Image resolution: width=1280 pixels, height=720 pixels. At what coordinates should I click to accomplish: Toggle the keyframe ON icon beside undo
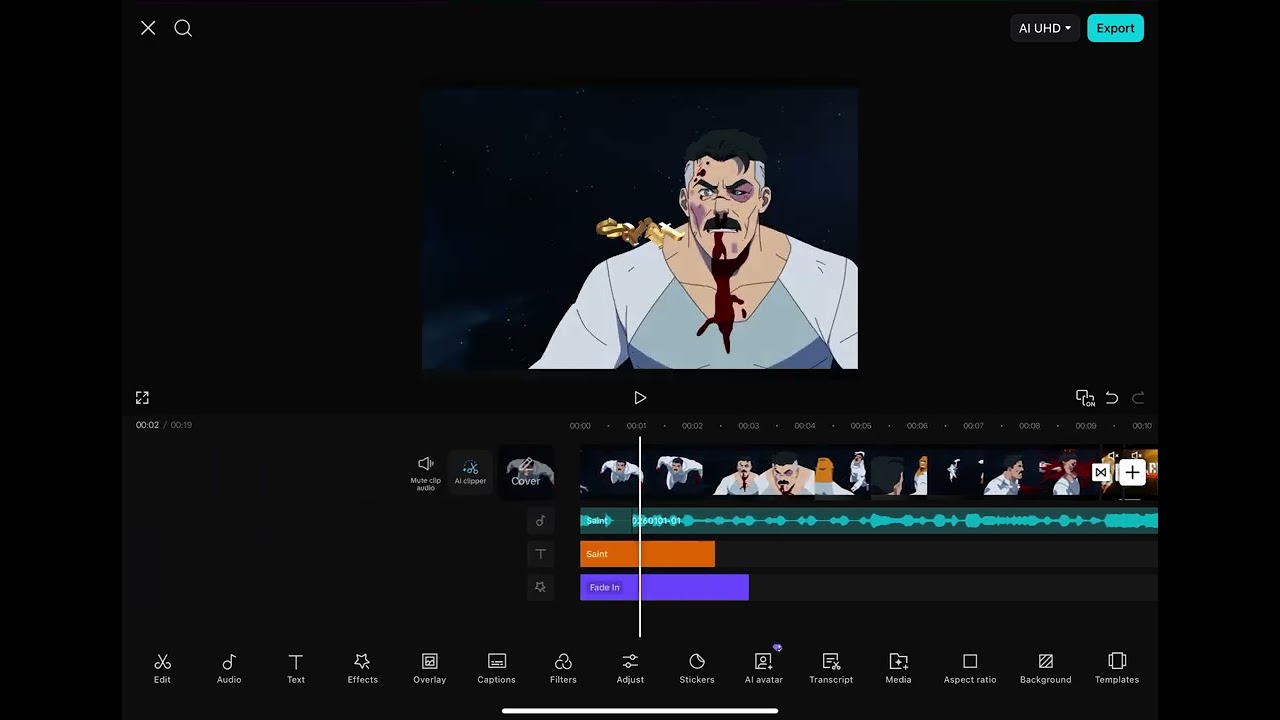point(1085,398)
